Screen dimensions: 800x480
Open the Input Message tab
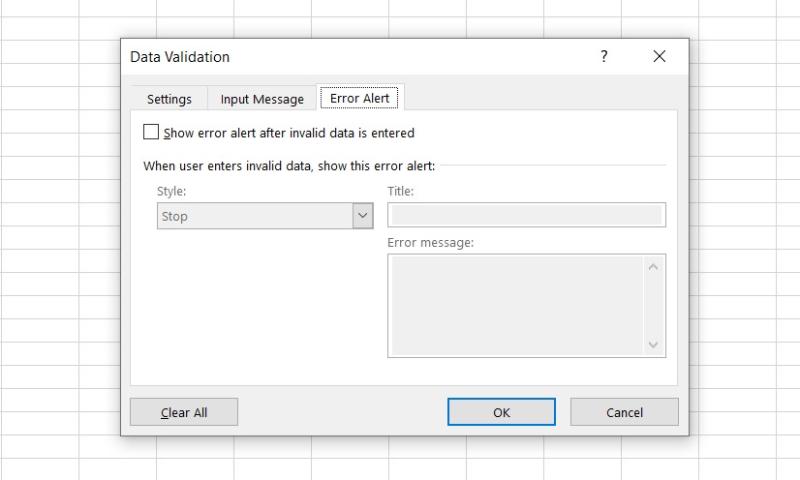pyautogui.click(x=262, y=99)
